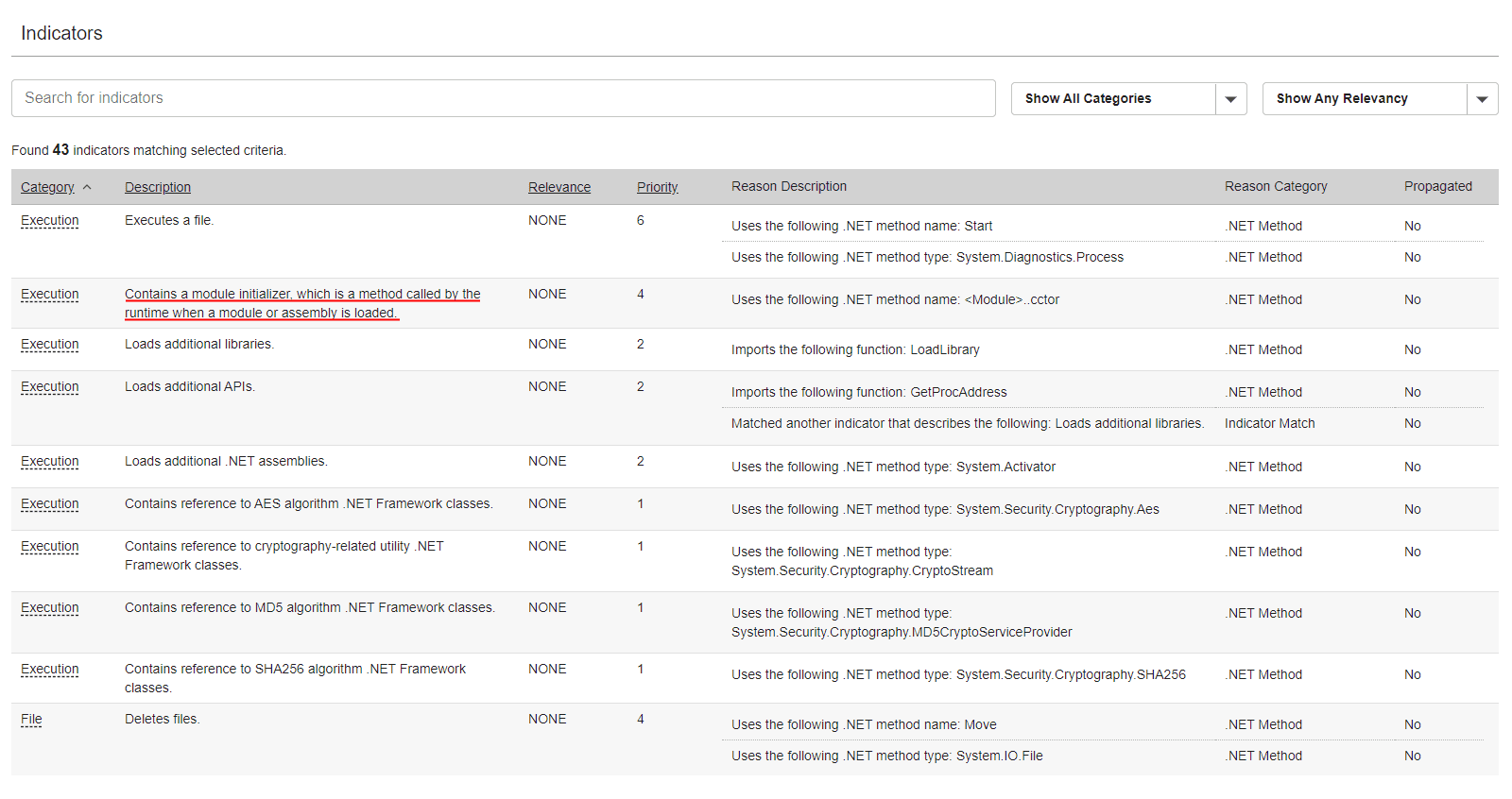Open the Show All Categories dropdown
The image size is (1512, 799).
click(1113, 99)
